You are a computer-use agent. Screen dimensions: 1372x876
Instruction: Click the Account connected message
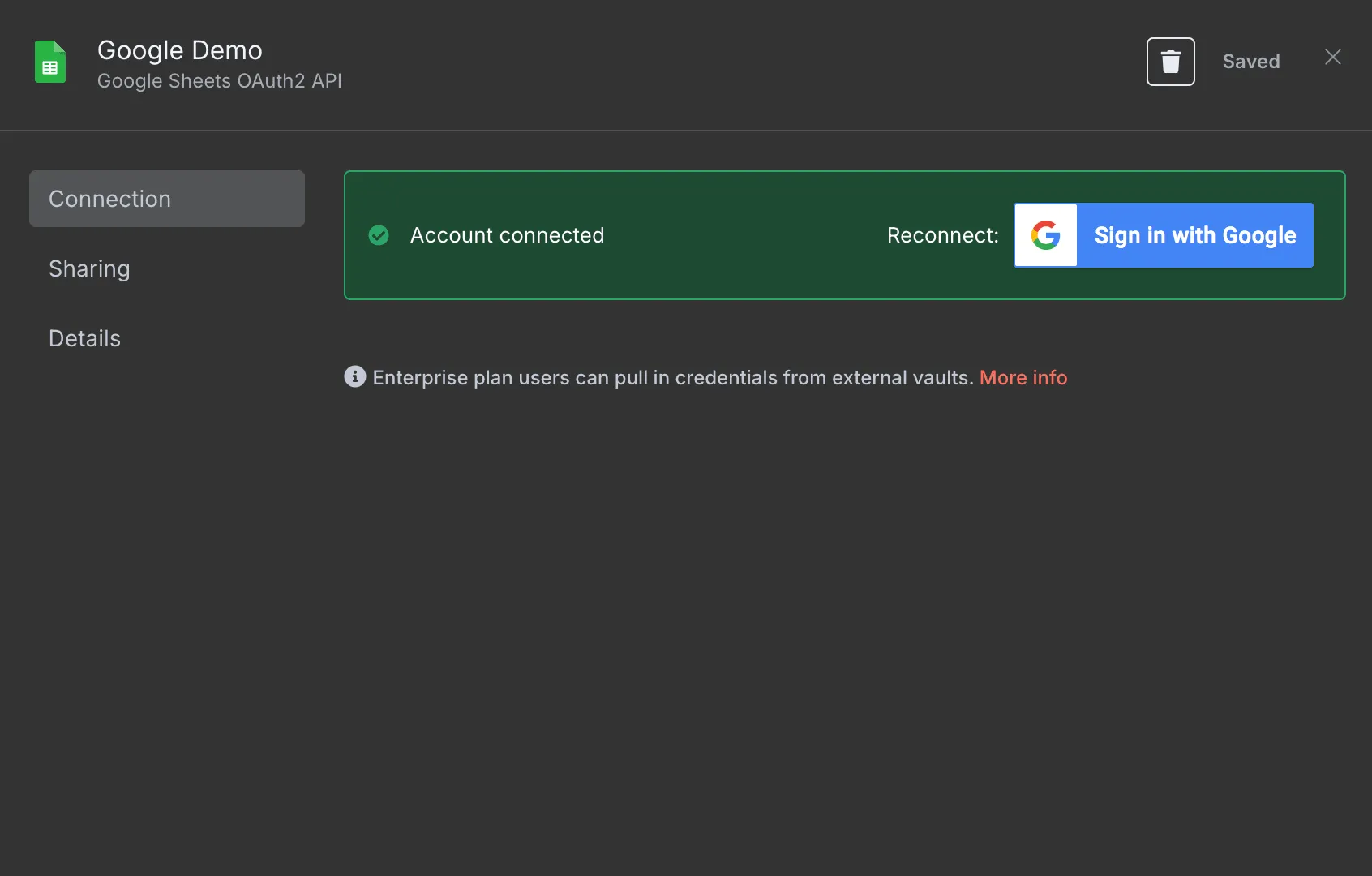click(507, 235)
